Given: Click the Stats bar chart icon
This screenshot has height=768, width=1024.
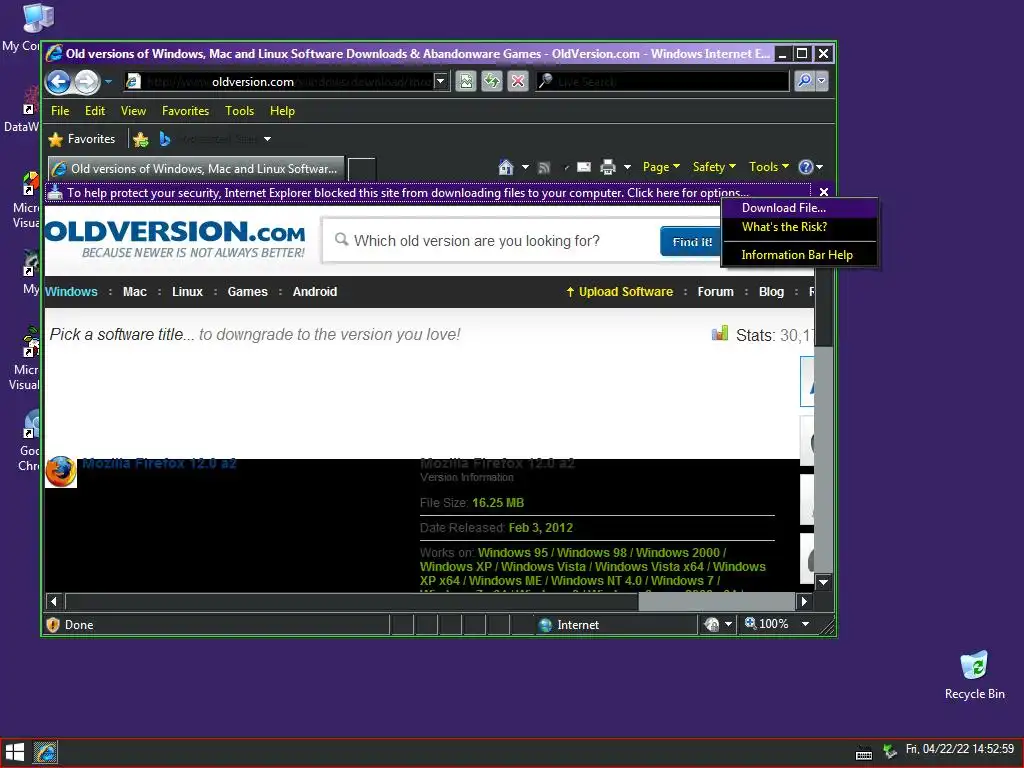Looking at the screenshot, I should coord(720,334).
